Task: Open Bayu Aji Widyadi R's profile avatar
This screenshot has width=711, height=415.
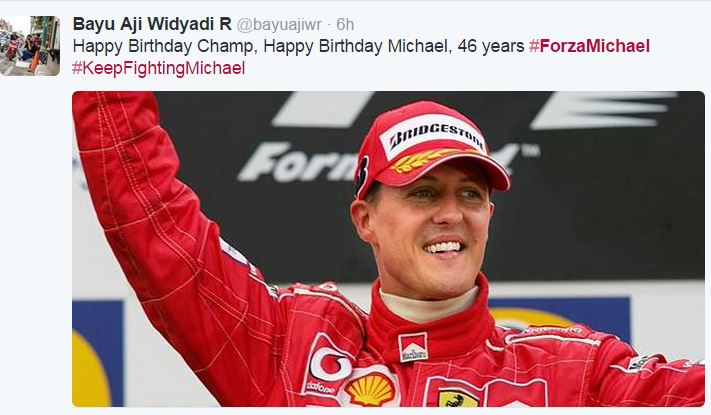Action: (29, 45)
